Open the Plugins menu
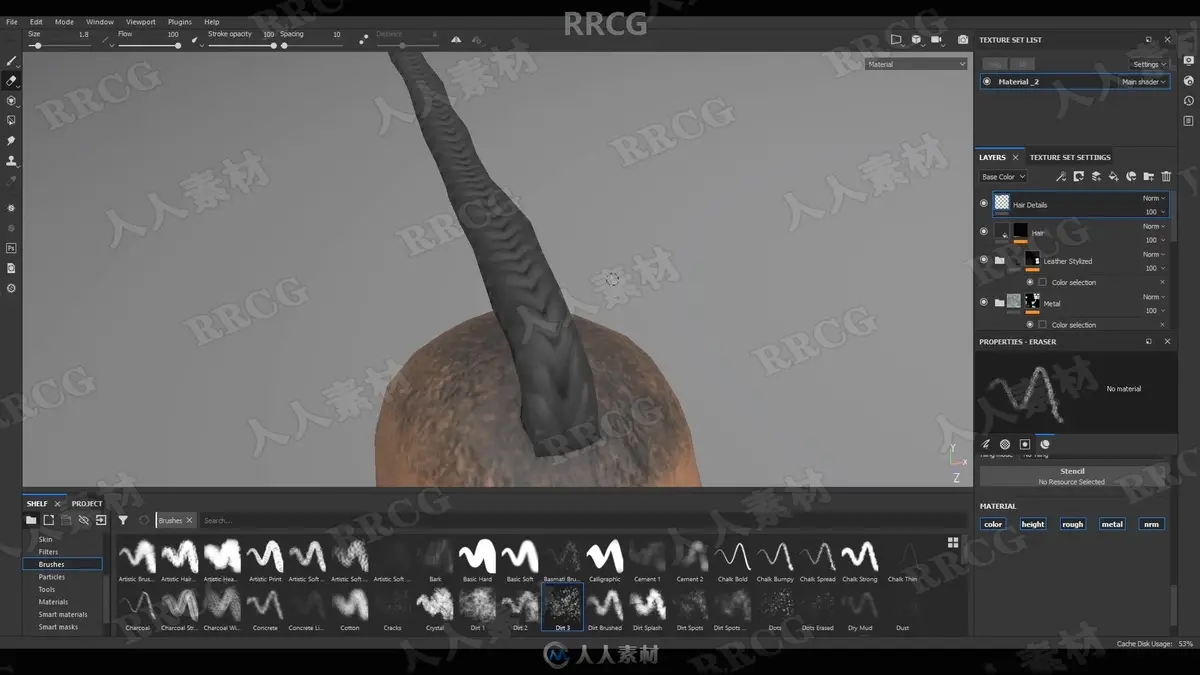This screenshot has height=675, width=1200. click(180, 22)
